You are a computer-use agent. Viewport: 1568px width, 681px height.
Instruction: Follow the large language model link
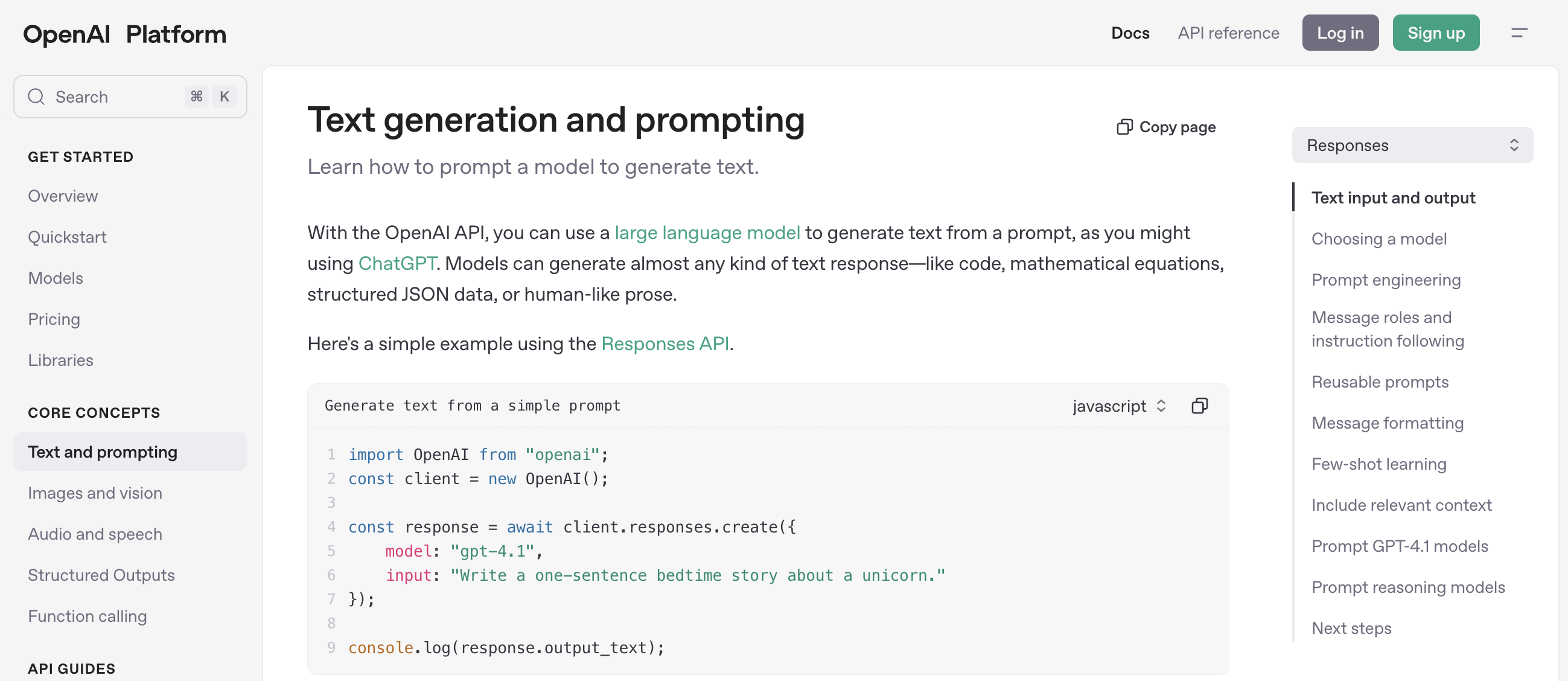[707, 232]
